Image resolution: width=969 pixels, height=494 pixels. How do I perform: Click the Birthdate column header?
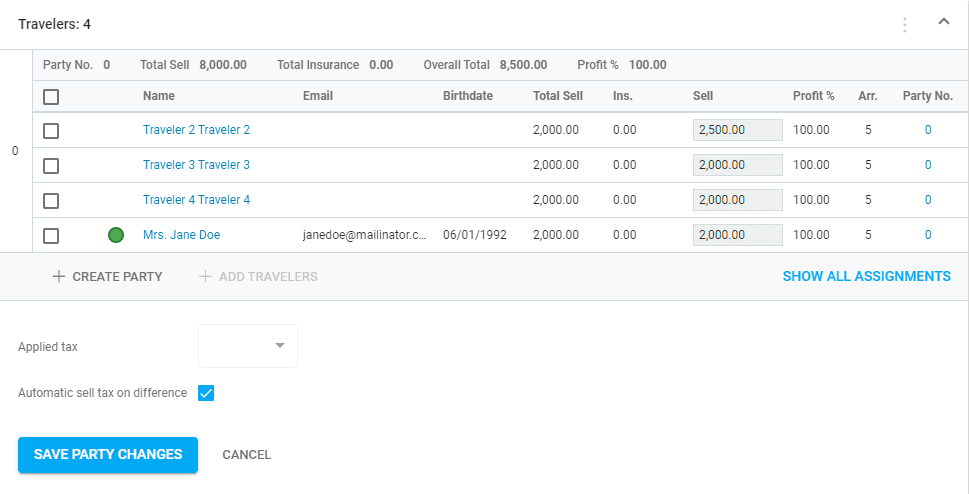tap(468, 96)
